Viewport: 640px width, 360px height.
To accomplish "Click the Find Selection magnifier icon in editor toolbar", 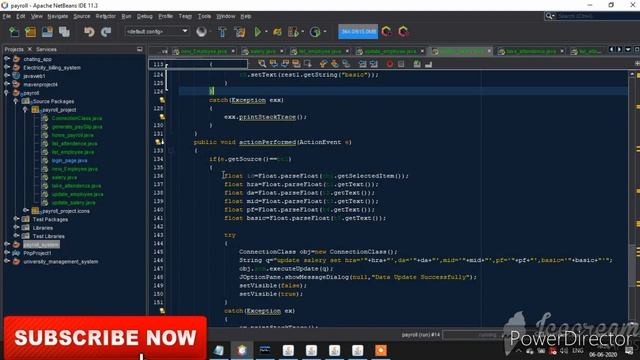I will [262, 64].
